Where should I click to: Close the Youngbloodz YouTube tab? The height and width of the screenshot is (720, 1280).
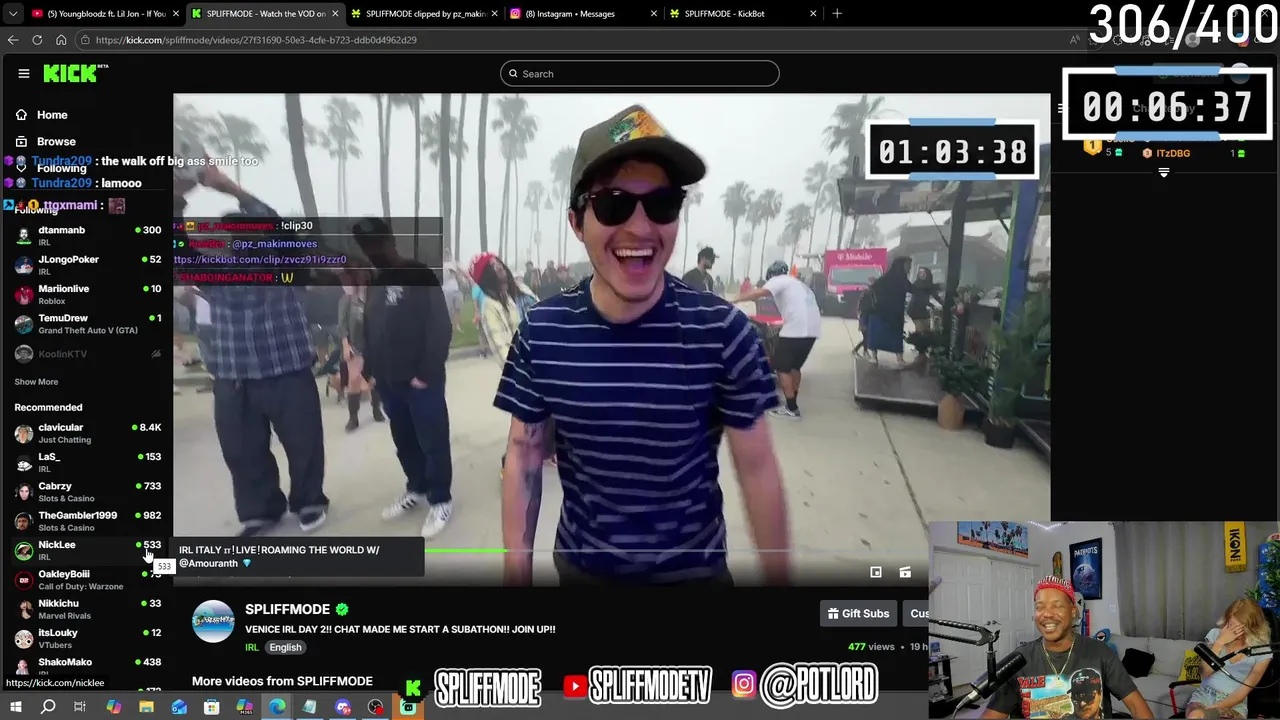tap(176, 14)
